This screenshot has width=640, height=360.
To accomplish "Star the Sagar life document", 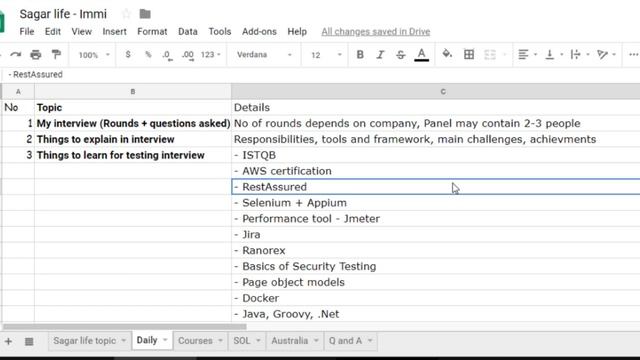I will [x=126, y=14].
